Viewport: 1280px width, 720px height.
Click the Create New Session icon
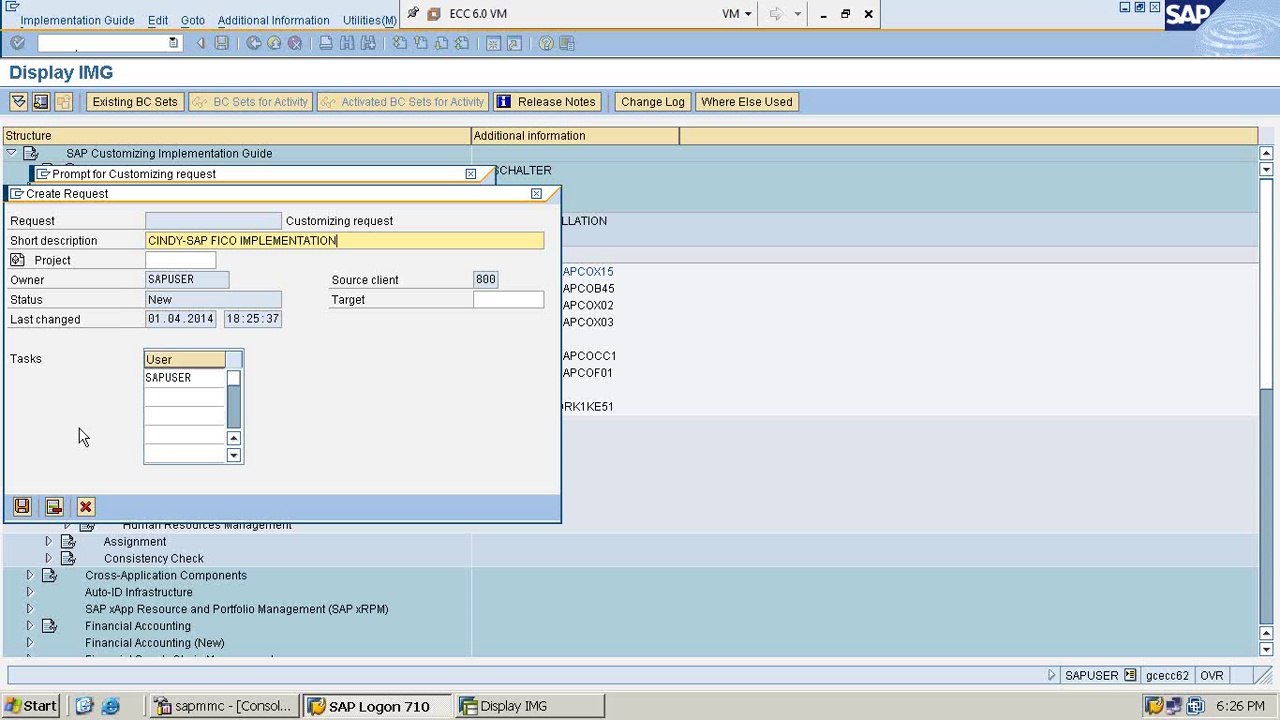[493, 43]
